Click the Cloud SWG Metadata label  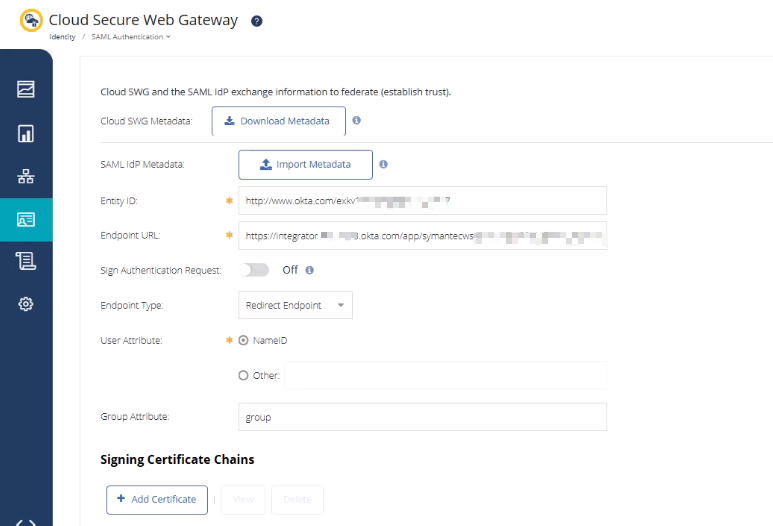coord(146,121)
